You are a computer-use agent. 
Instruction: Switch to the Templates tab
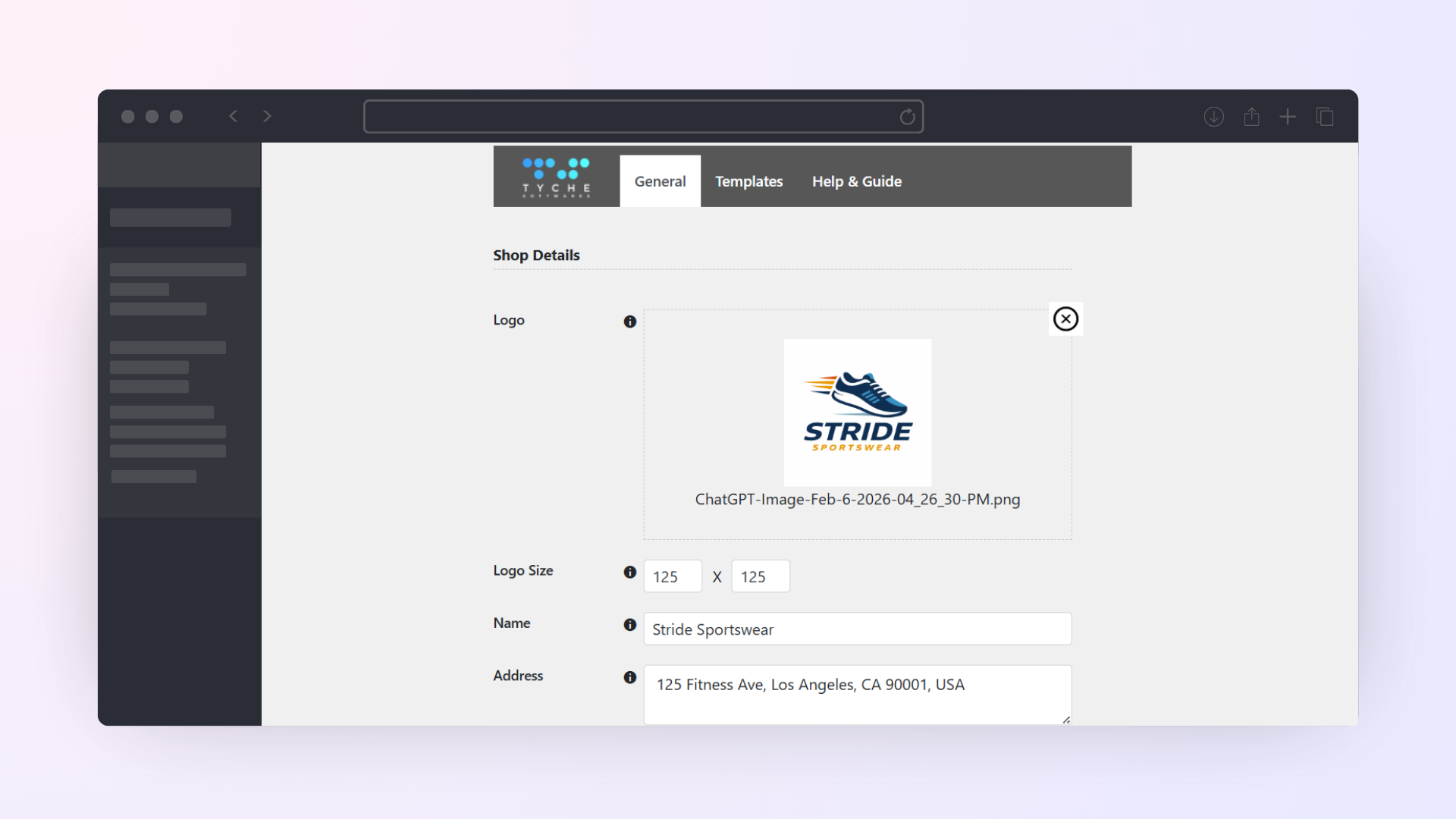coord(748,181)
